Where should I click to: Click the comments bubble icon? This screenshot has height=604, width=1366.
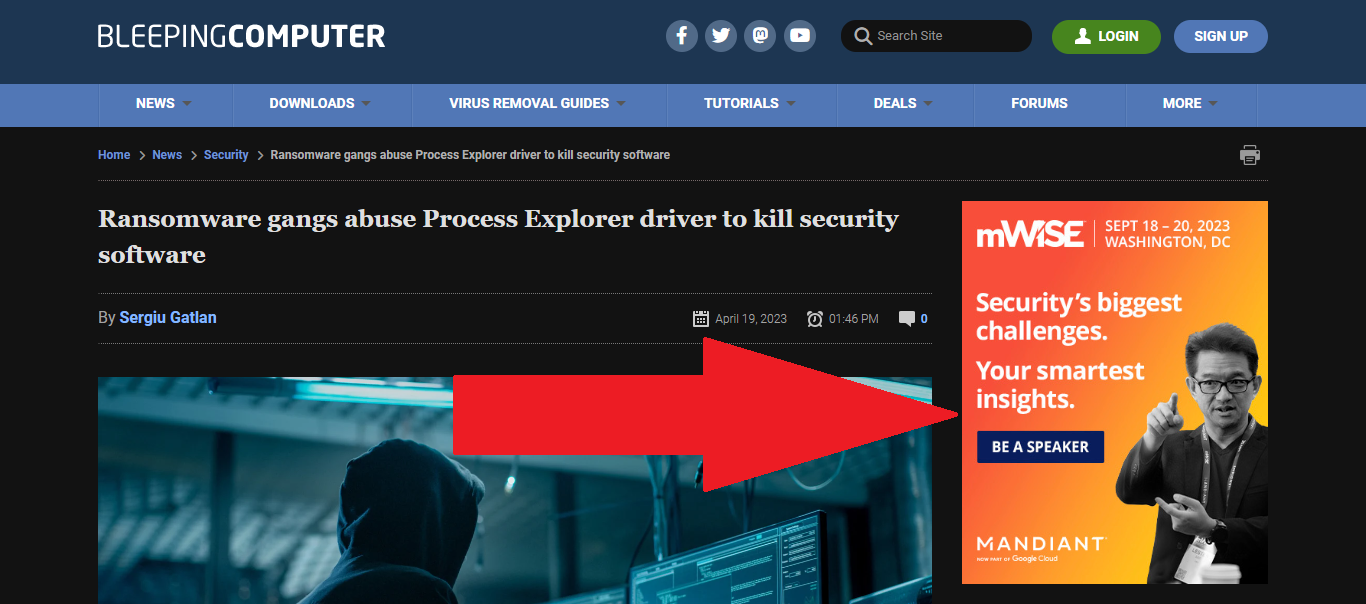pyautogui.click(x=907, y=319)
